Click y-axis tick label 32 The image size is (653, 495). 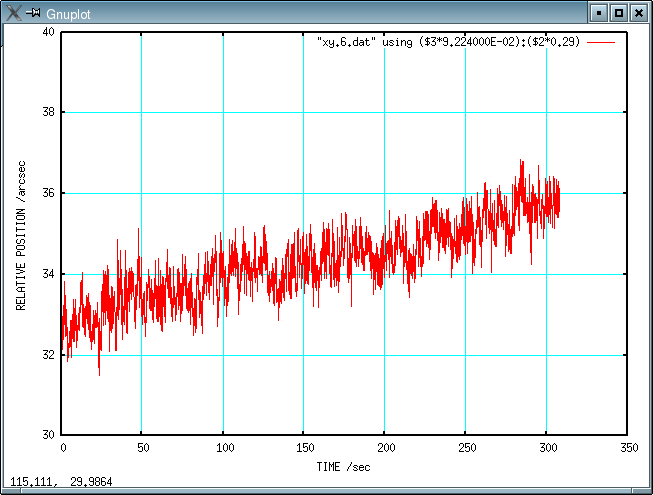pyautogui.click(x=48, y=355)
